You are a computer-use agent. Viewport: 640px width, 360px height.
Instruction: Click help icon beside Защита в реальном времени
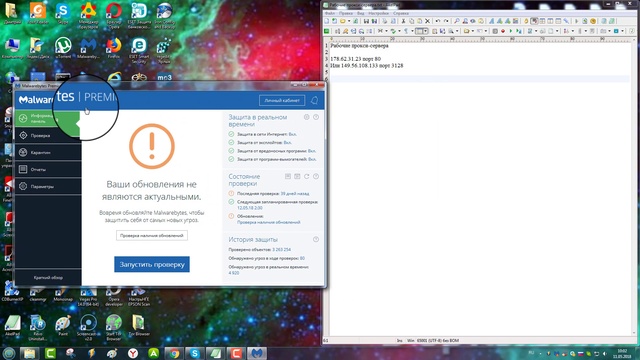[316, 117]
